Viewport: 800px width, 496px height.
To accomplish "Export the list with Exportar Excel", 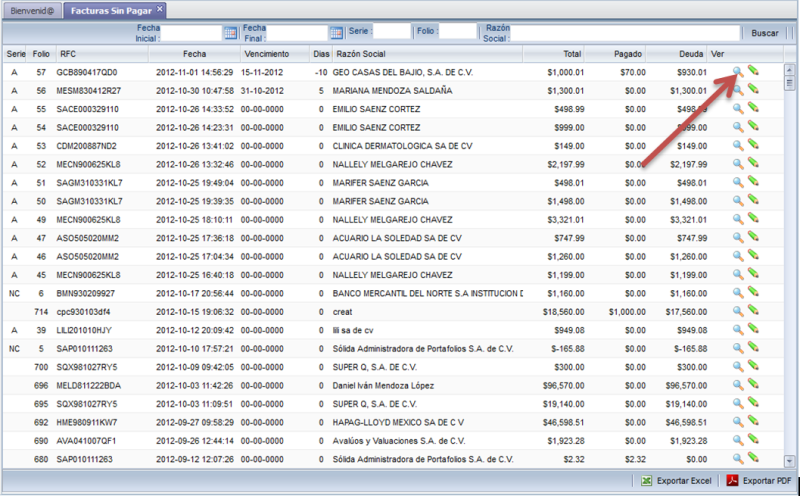I will 677,481.
